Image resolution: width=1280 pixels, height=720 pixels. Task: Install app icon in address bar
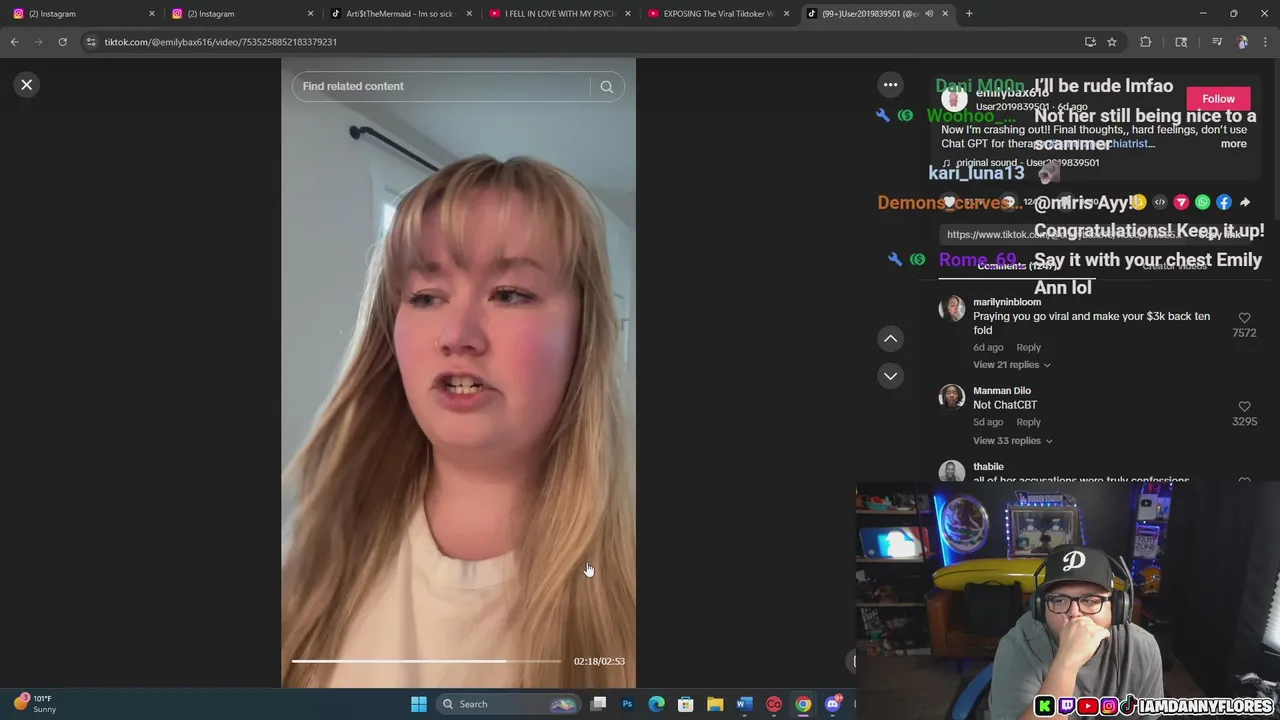[x=1090, y=42]
